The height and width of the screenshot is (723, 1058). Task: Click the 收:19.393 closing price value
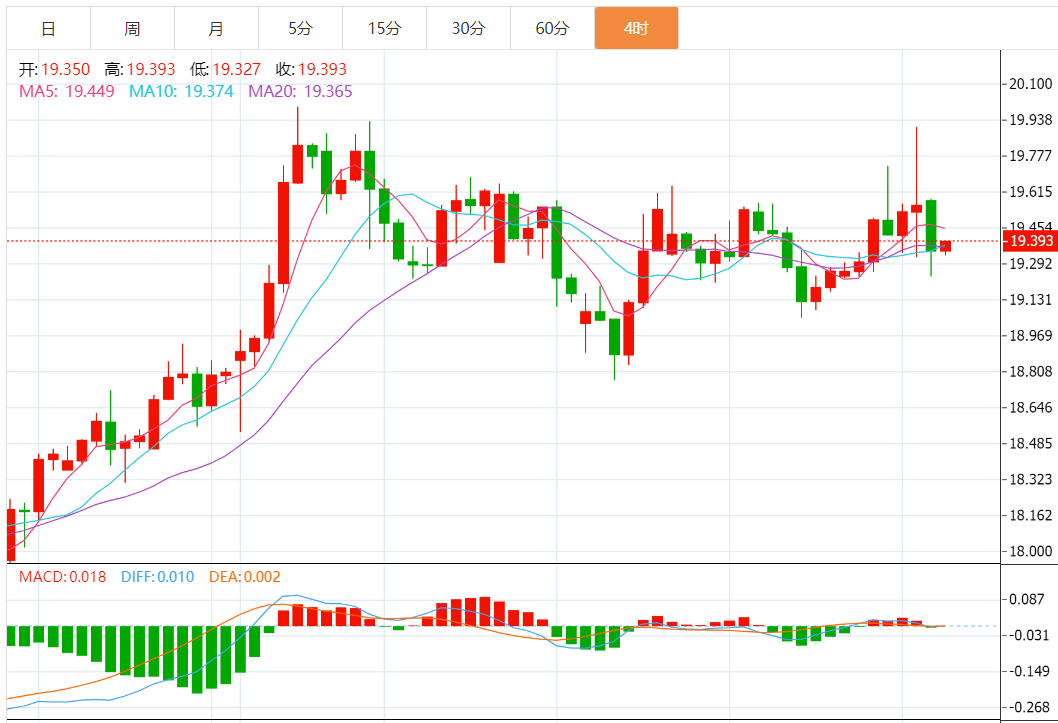click(x=311, y=69)
